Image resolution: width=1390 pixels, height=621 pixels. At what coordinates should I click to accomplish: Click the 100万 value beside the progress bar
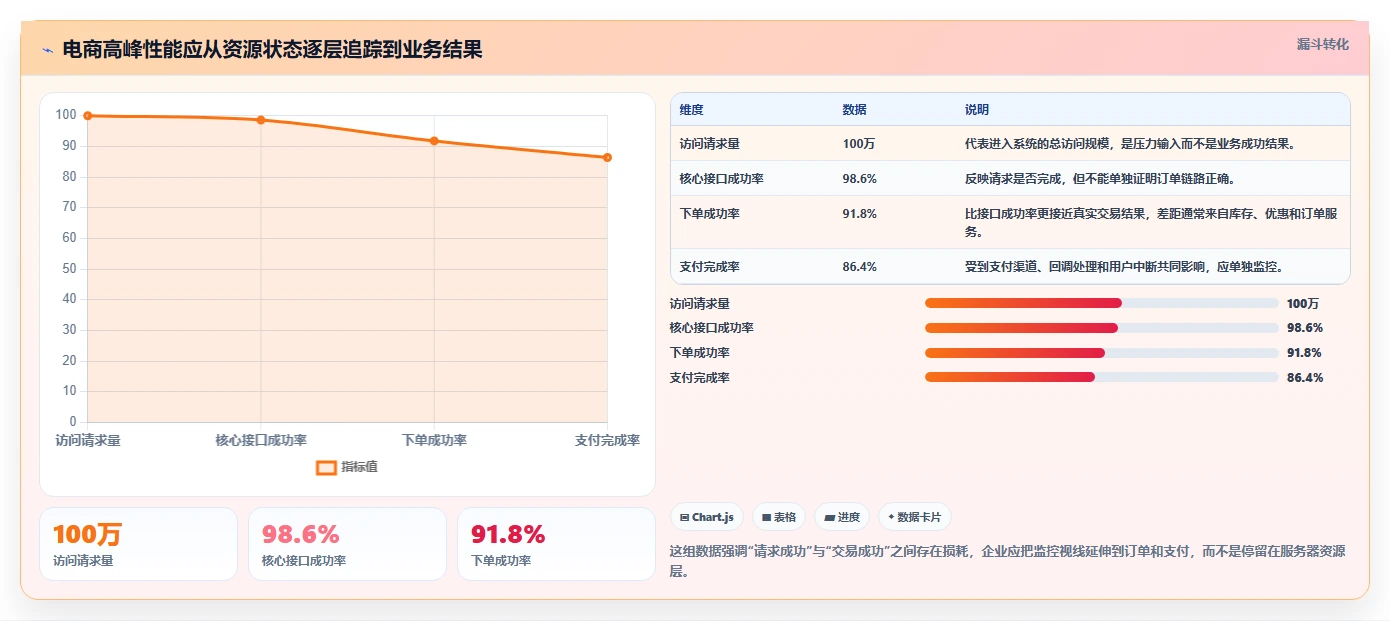coord(1303,304)
